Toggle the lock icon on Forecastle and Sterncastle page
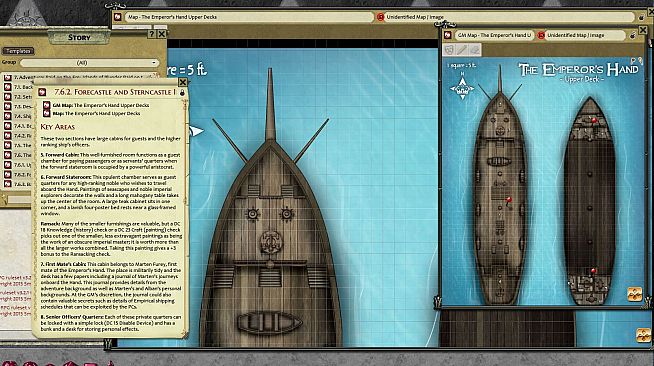This screenshot has width=654, height=366. [182, 93]
